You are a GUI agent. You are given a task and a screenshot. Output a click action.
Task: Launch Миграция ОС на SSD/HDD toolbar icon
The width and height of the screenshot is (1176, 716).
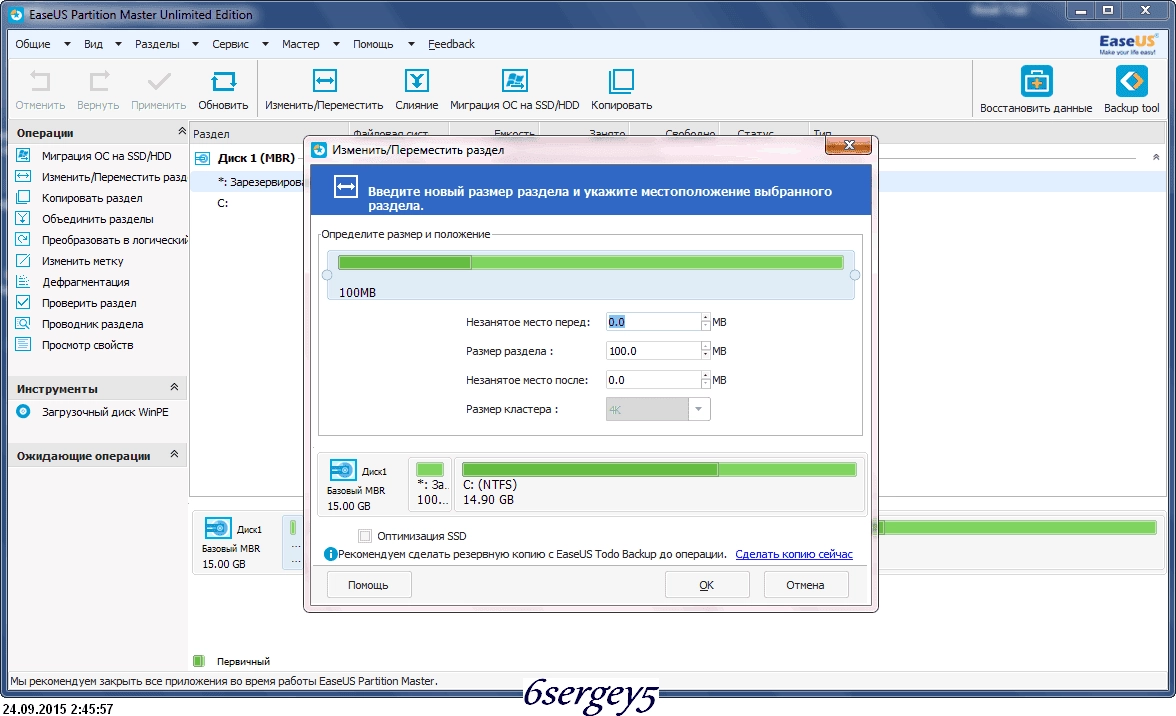coord(514,80)
